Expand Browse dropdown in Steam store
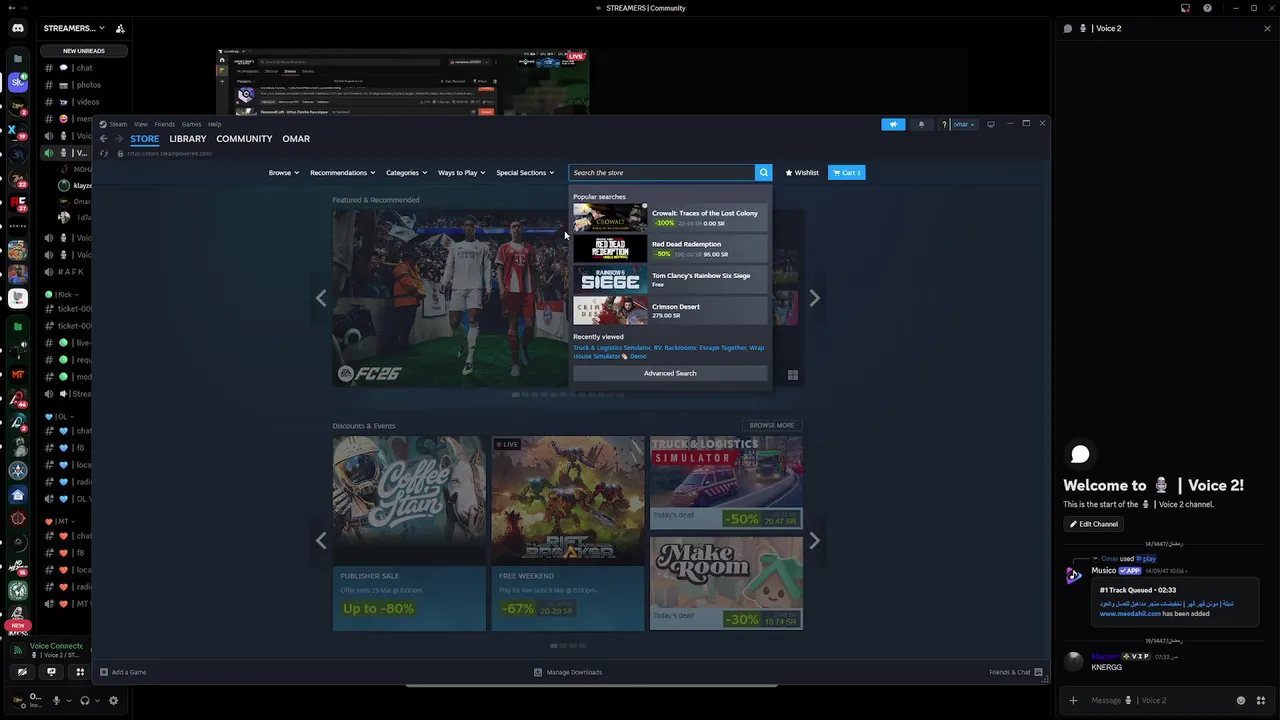1280x720 pixels. 284,172
